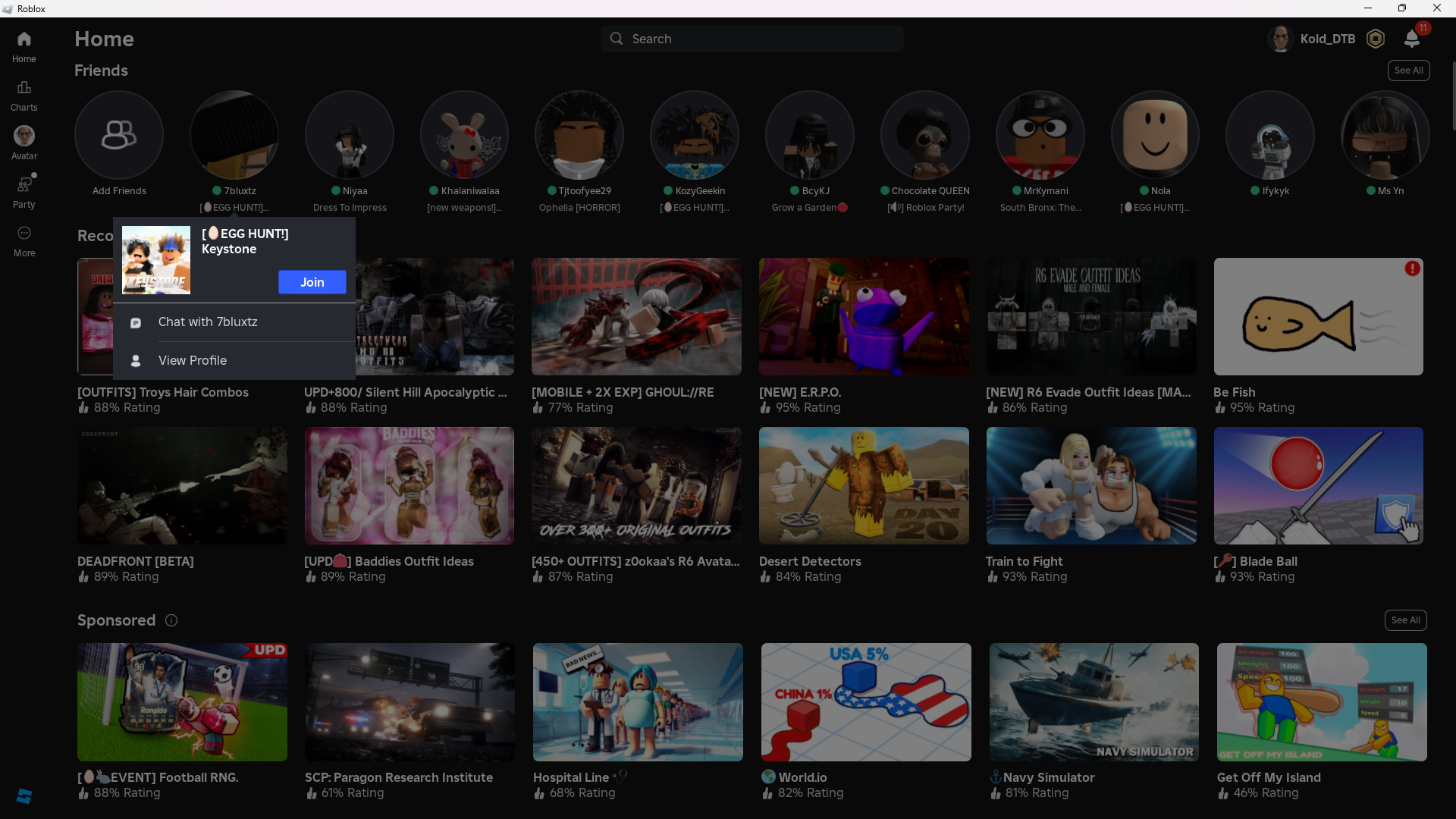This screenshot has height=819, width=1456.
Task: Open the Charts sidebar icon
Action: pos(24,87)
